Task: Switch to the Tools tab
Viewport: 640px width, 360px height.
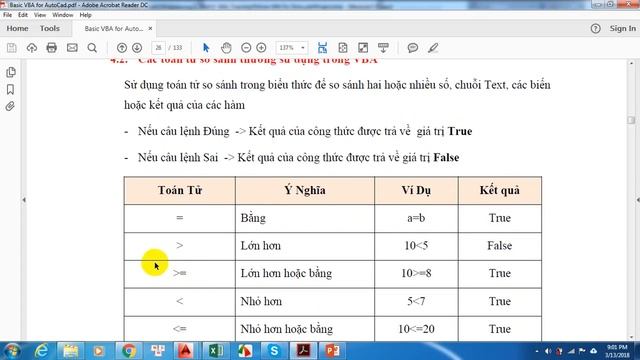Action: point(50,28)
